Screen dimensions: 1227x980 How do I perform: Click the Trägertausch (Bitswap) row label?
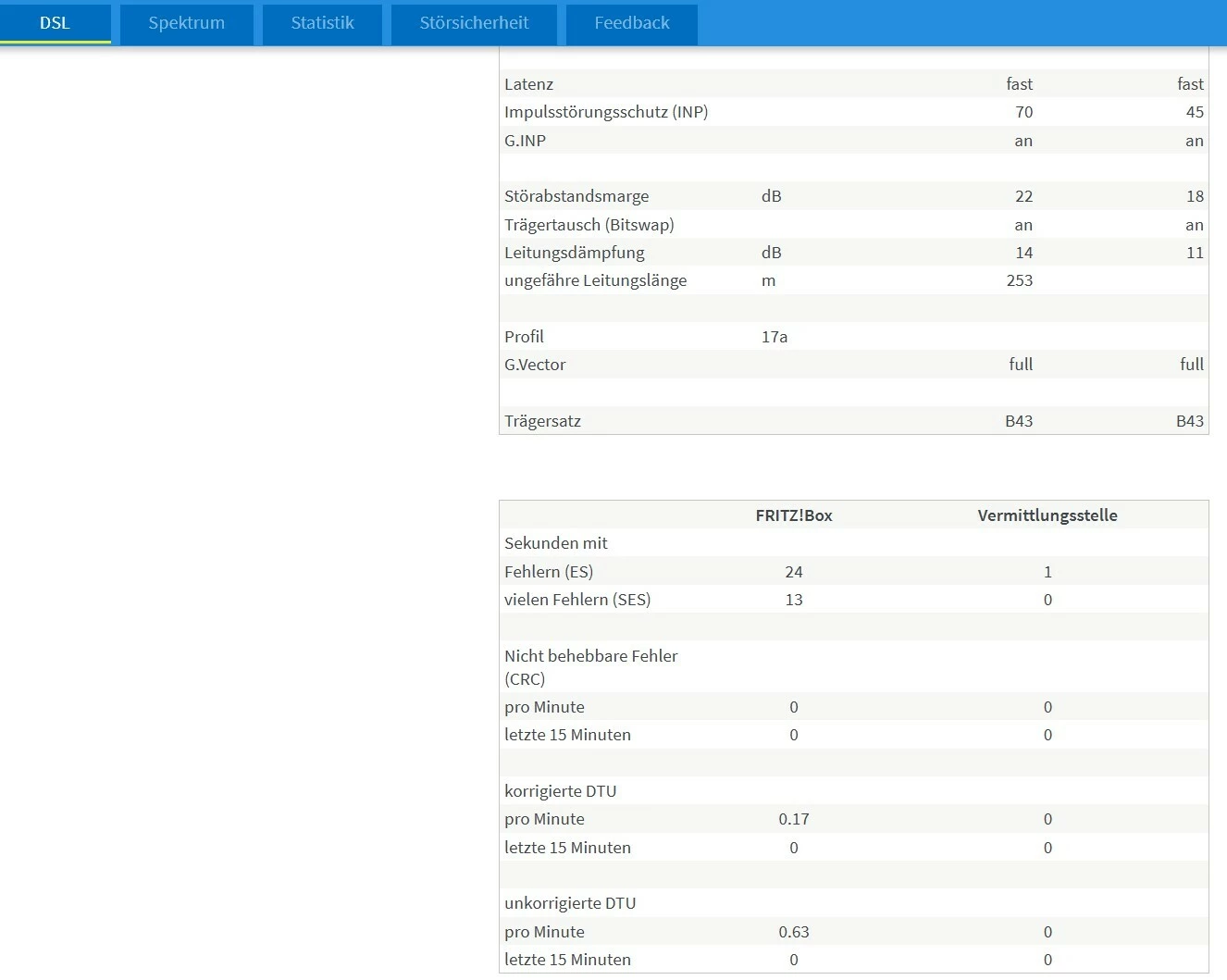(589, 225)
